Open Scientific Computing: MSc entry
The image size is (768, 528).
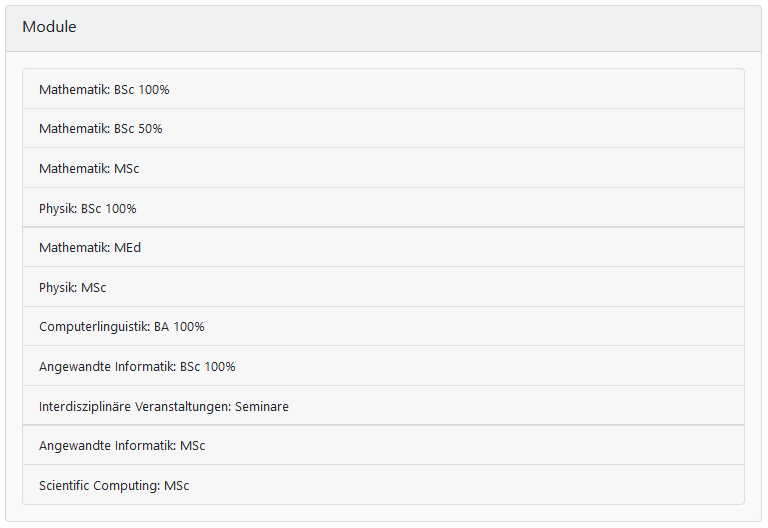(x=114, y=486)
